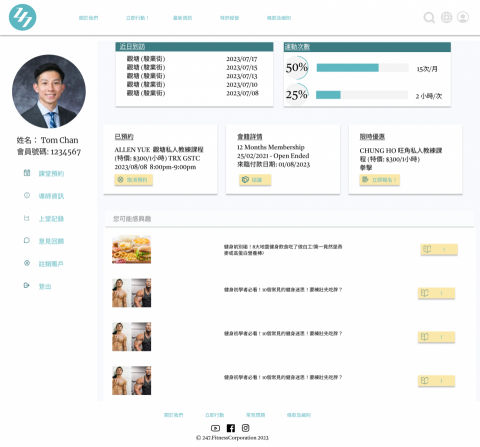
Task: Click the 意見回饋 speech bubble icon
Action: (x=27, y=240)
